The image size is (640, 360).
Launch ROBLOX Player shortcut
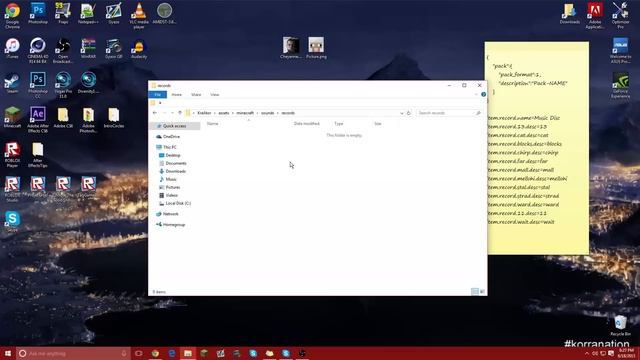point(12,154)
